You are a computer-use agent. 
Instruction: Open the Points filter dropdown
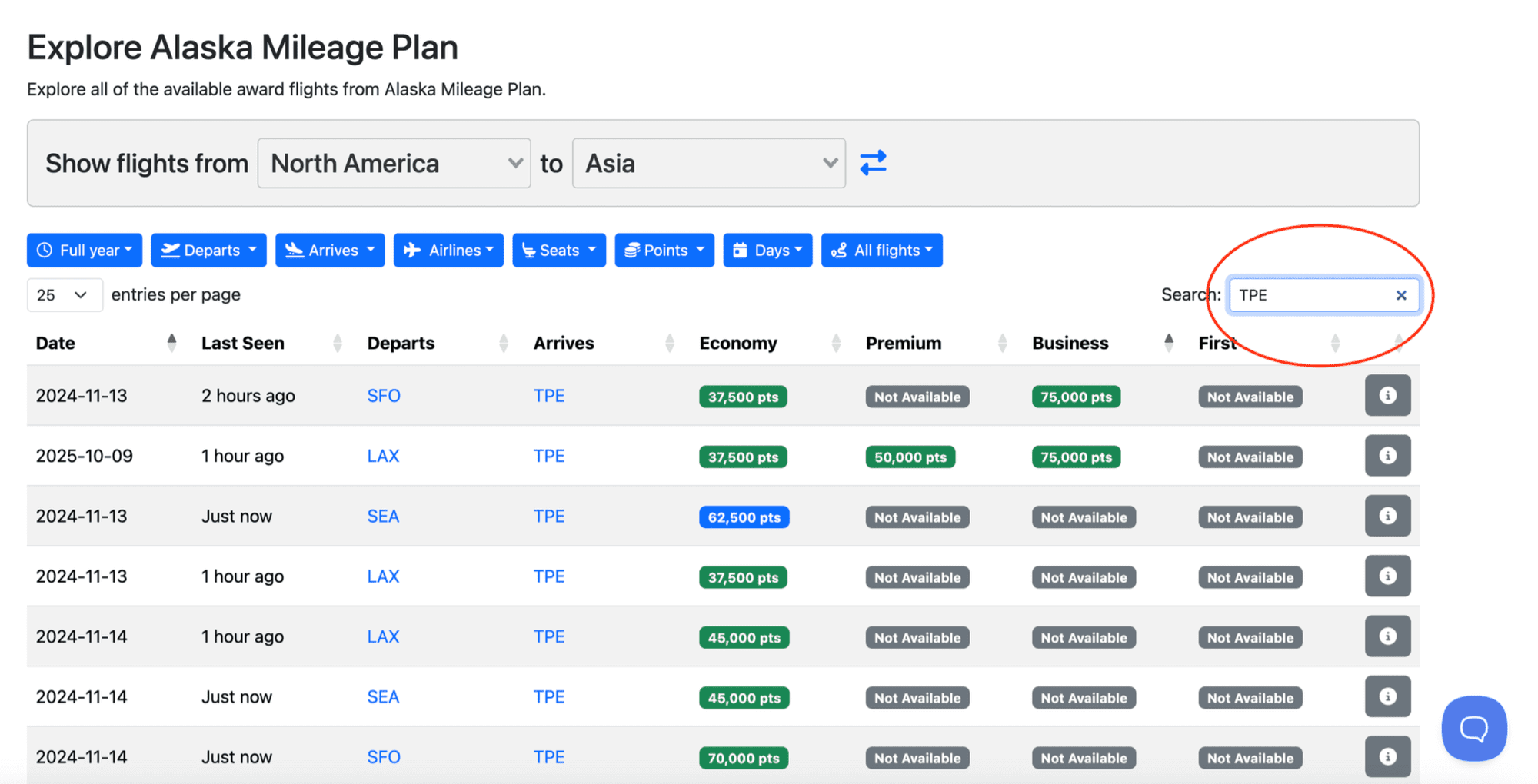coord(664,251)
